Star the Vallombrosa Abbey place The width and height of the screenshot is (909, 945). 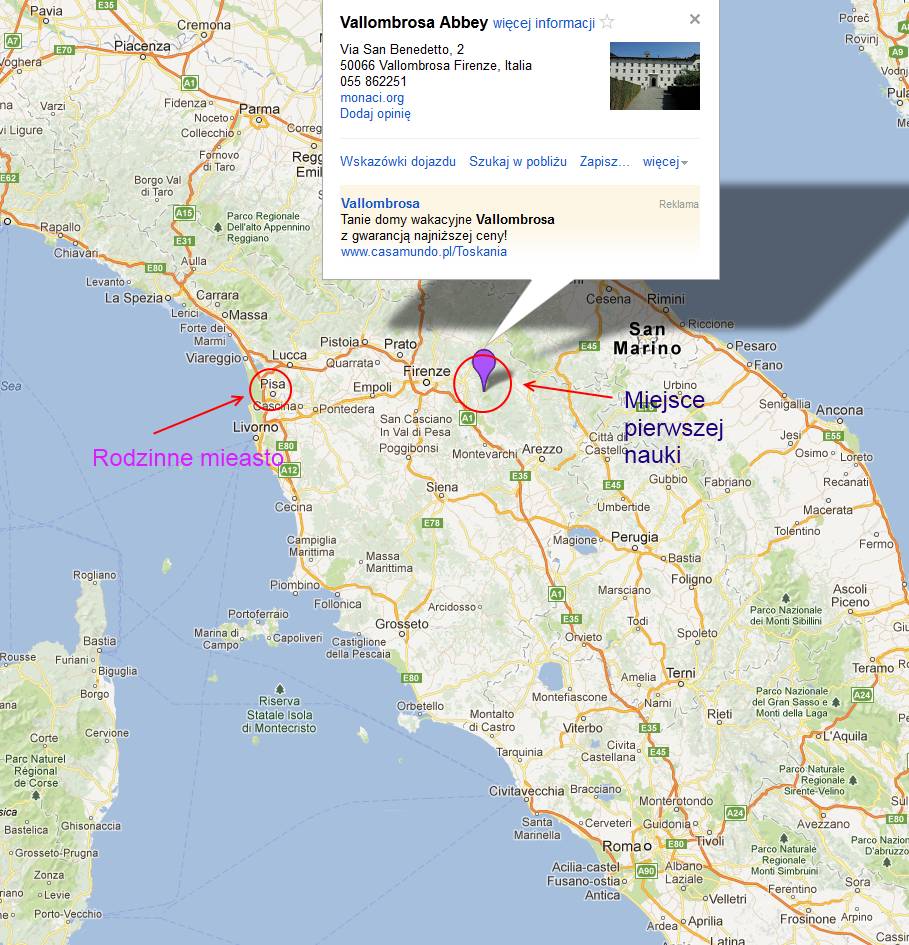point(607,22)
